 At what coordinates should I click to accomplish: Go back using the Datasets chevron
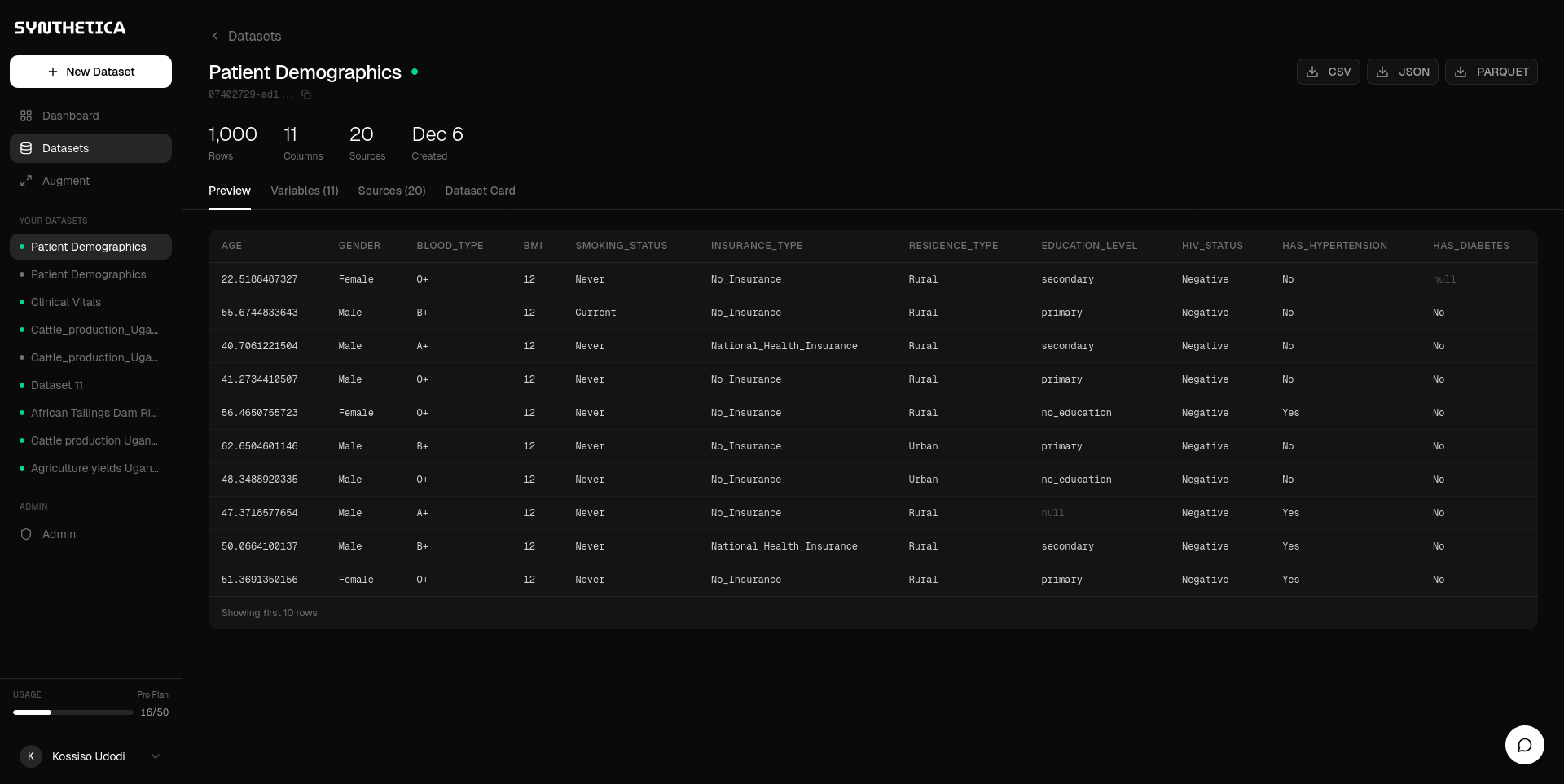215,36
